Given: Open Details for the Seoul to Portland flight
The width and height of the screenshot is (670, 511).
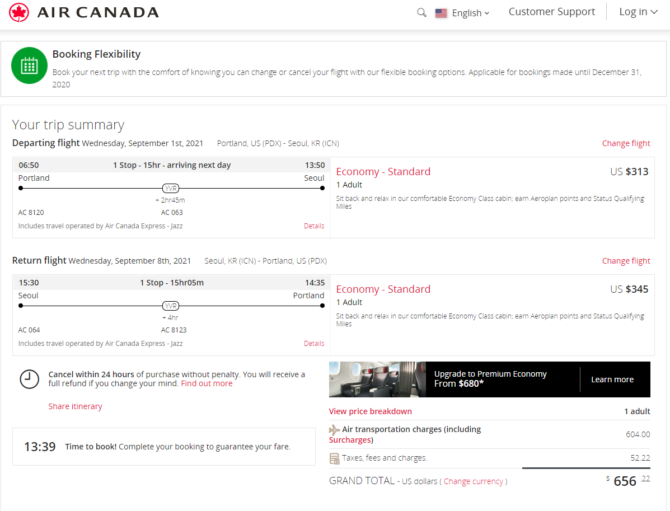Looking at the screenshot, I should pos(314,343).
